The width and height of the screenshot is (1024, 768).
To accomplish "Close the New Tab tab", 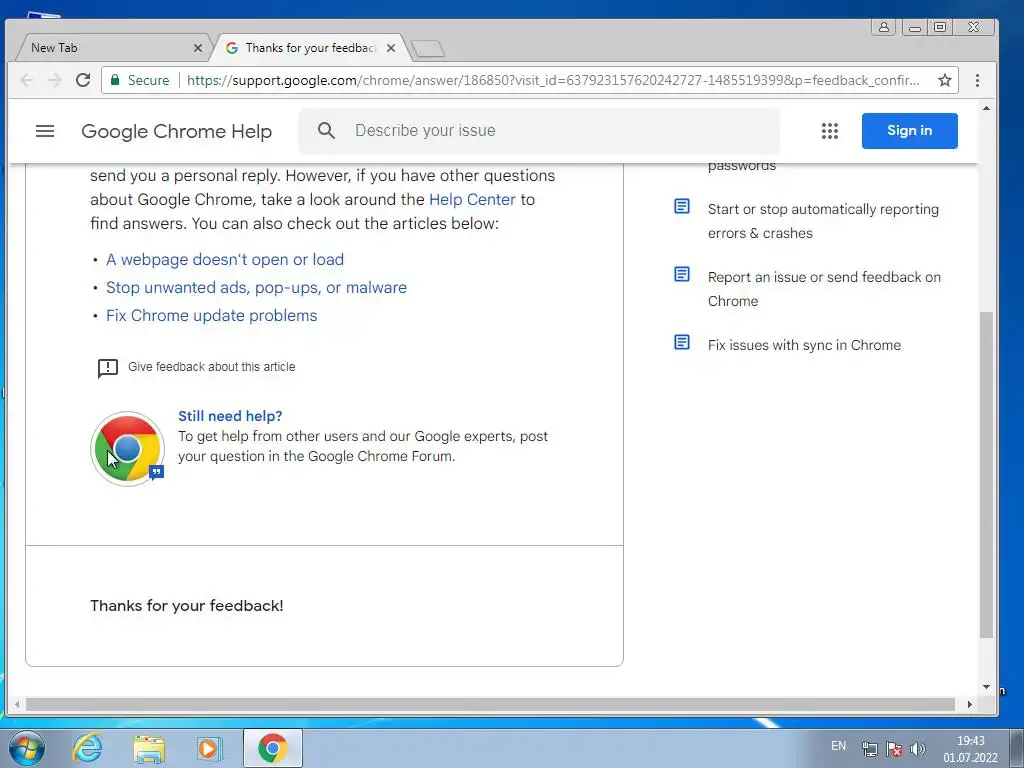I will (198, 48).
